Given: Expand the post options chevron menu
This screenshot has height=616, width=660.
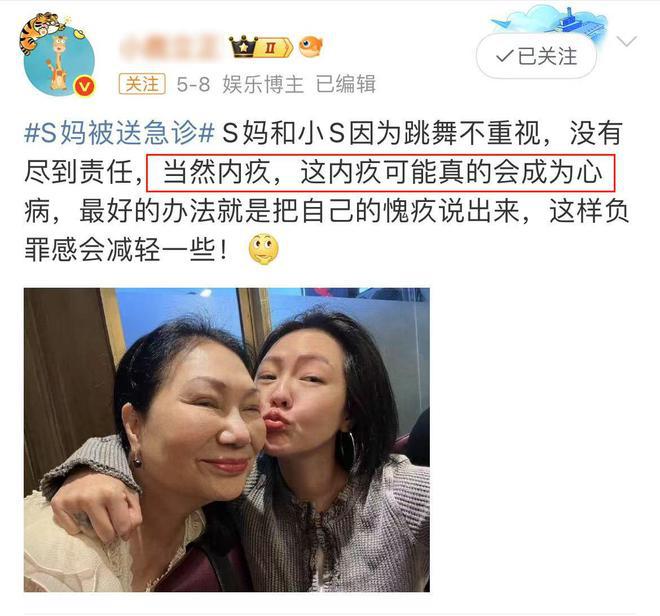Looking at the screenshot, I should coord(626,42).
